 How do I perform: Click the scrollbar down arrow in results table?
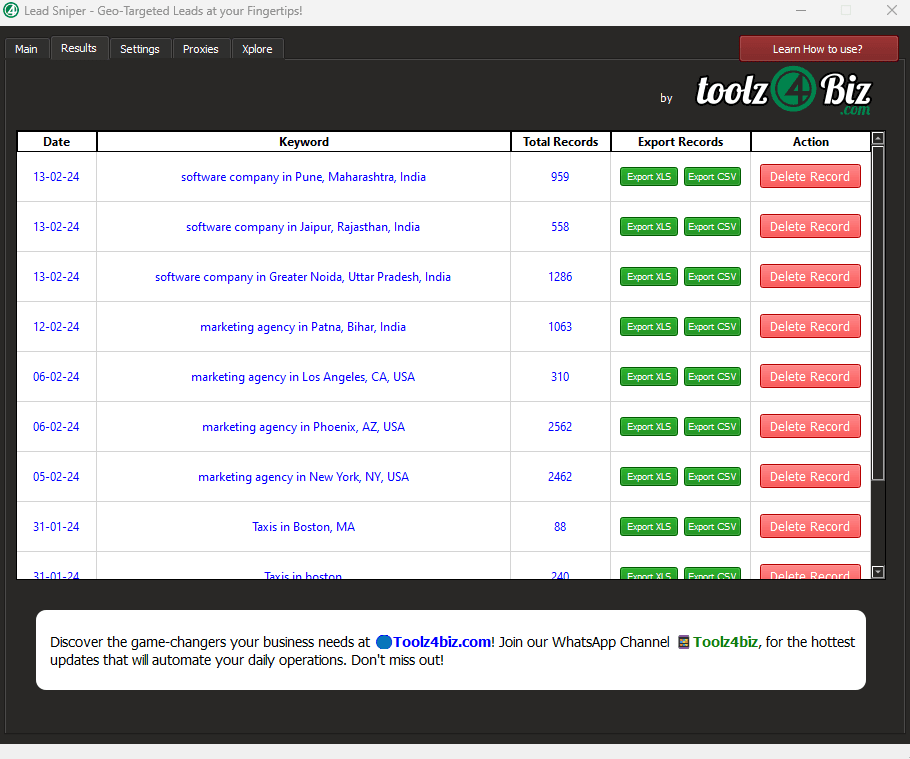coord(878,572)
